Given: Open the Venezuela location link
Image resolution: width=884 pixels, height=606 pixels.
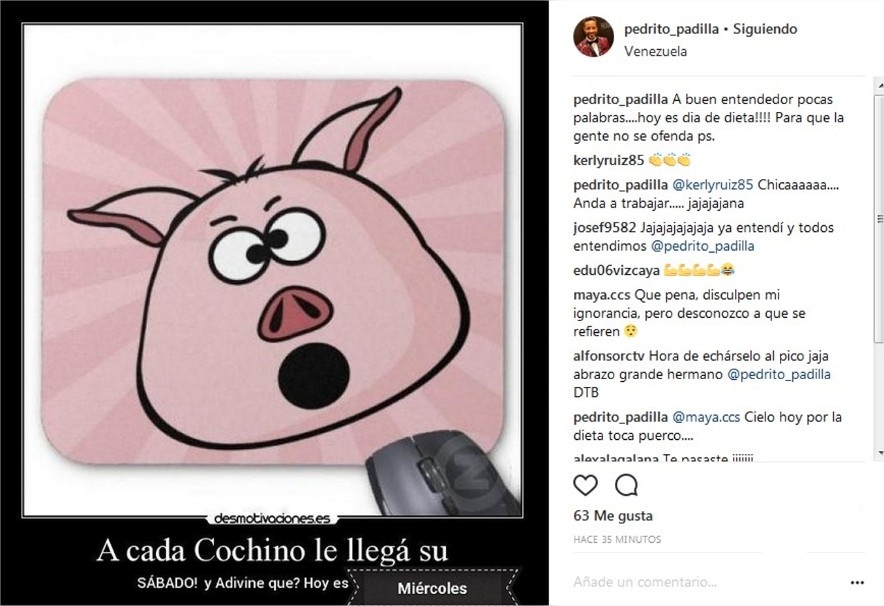Looking at the screenshot, I should (655, 51).
